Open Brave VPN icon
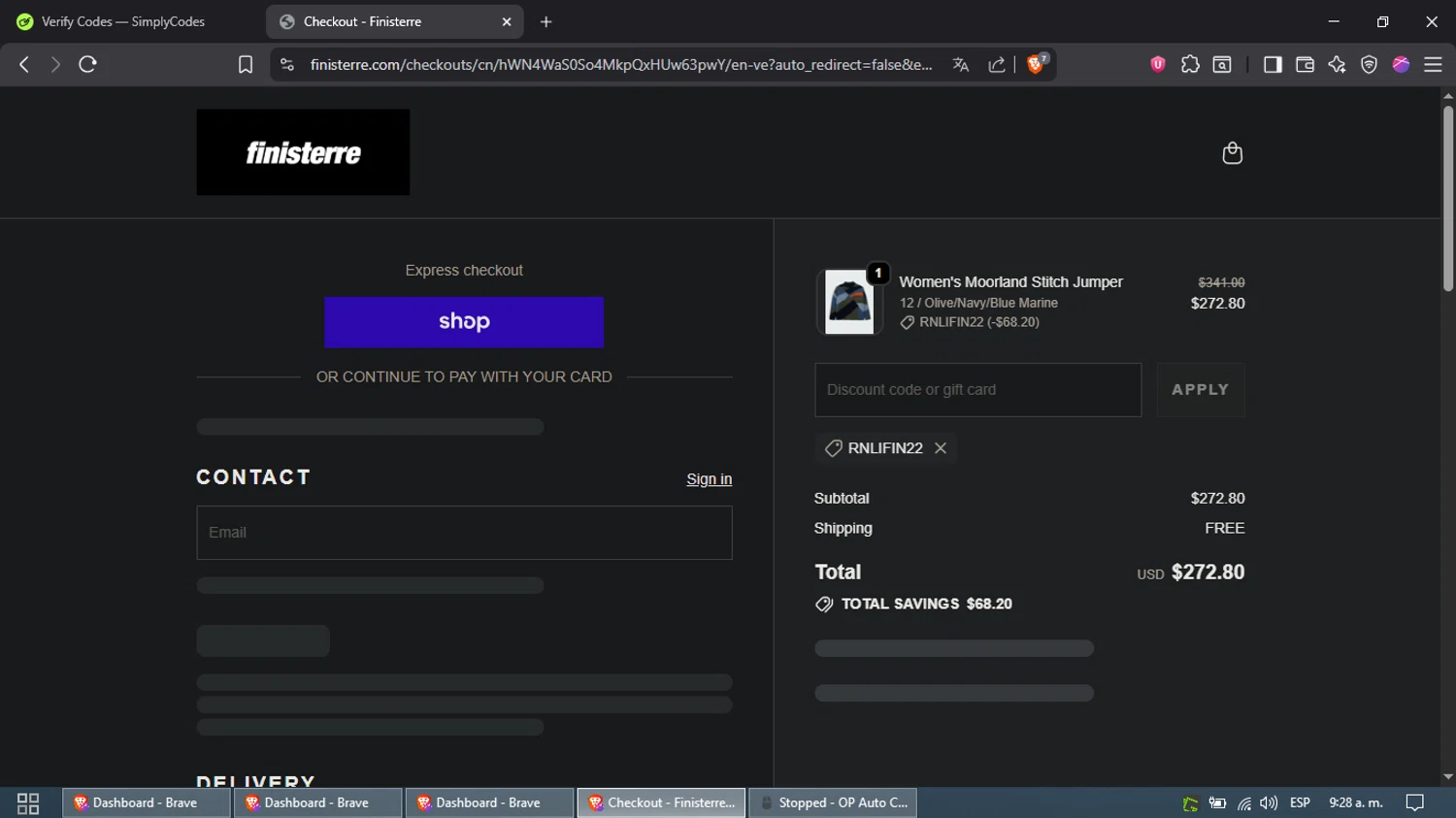This screenshot has height=818, width=1456. (1369, 64)
